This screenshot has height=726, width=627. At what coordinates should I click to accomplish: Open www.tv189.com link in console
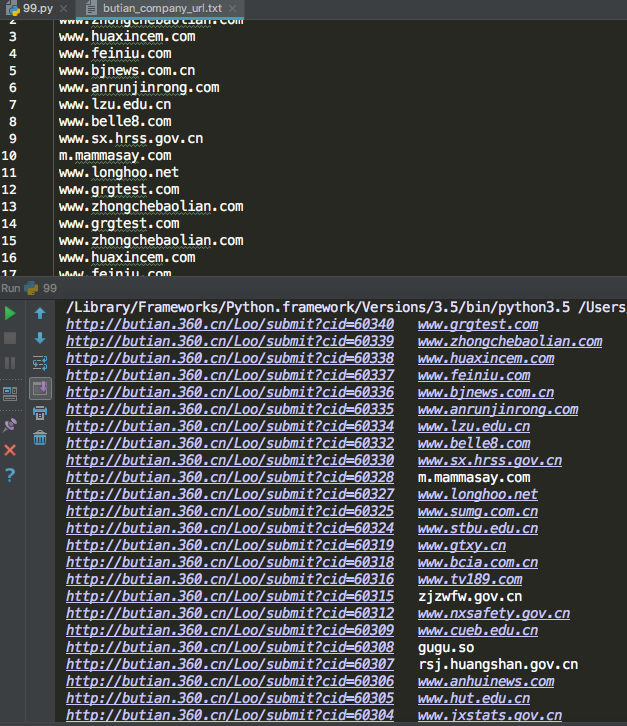470,579
